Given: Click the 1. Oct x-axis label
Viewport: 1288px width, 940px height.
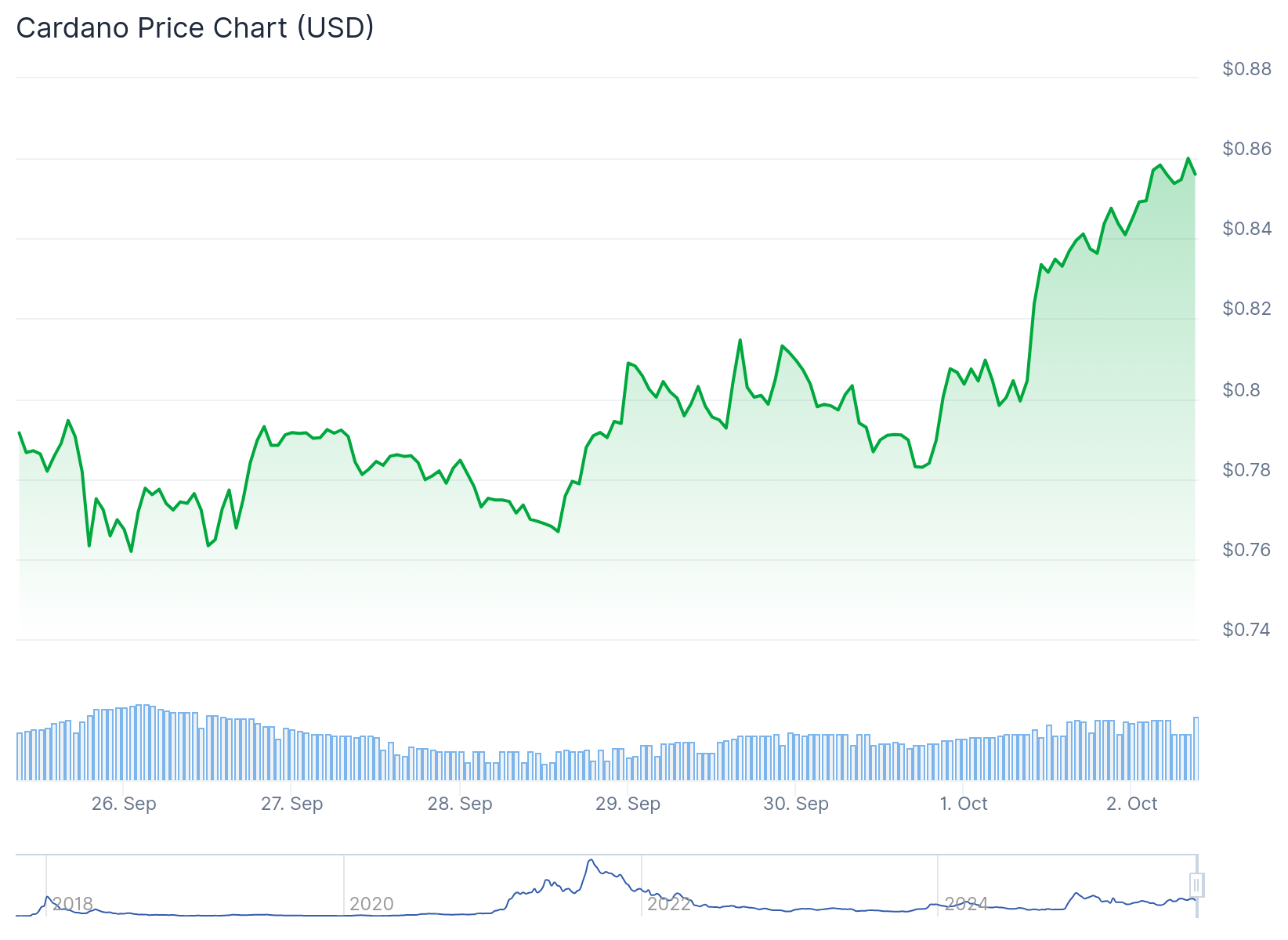Looking at the screenshot, I should pos(964,804).
